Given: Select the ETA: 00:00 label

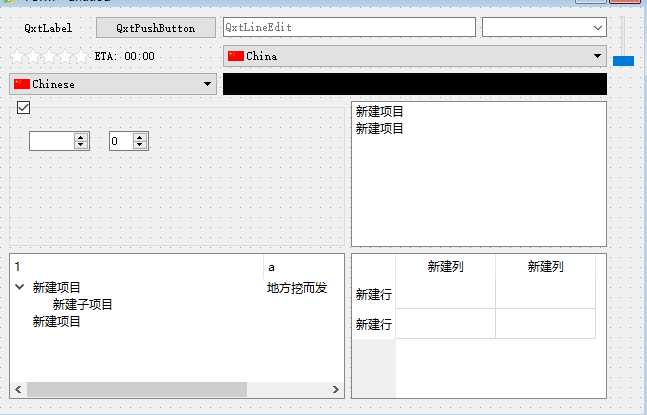Looking at the screenshot, I should [125, 56].
